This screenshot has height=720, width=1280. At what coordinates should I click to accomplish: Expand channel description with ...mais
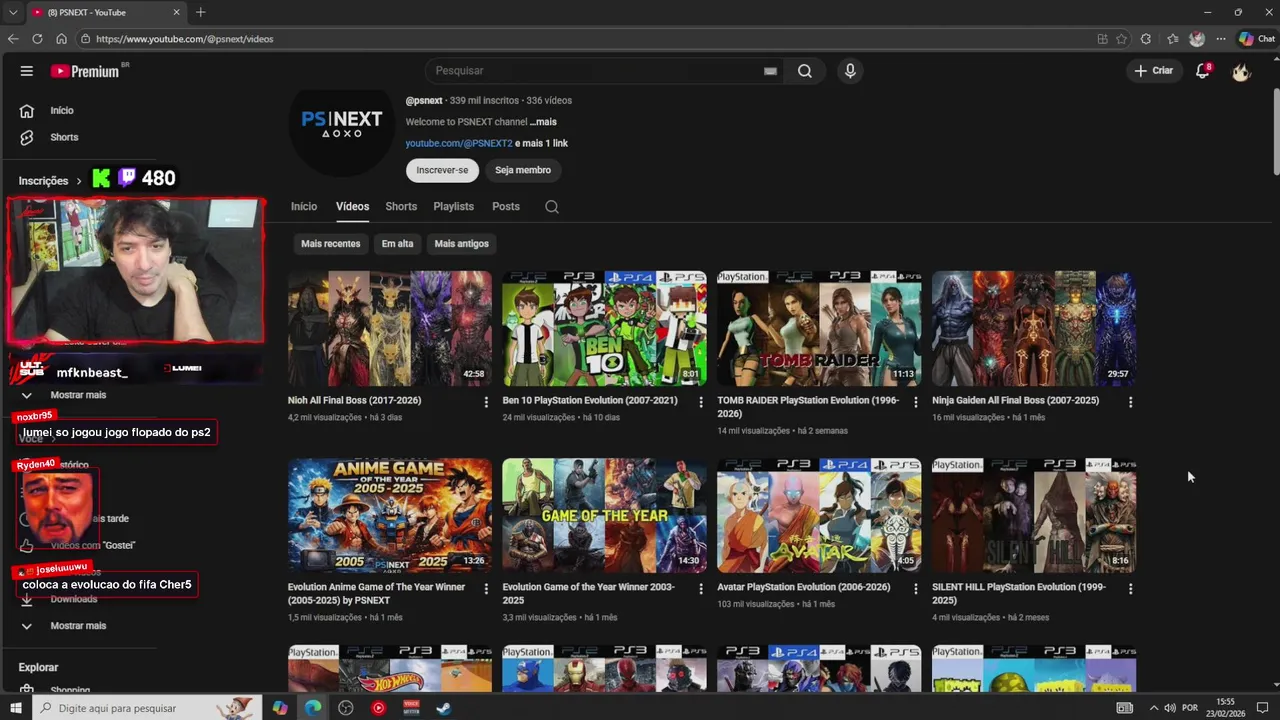(544, 122)
